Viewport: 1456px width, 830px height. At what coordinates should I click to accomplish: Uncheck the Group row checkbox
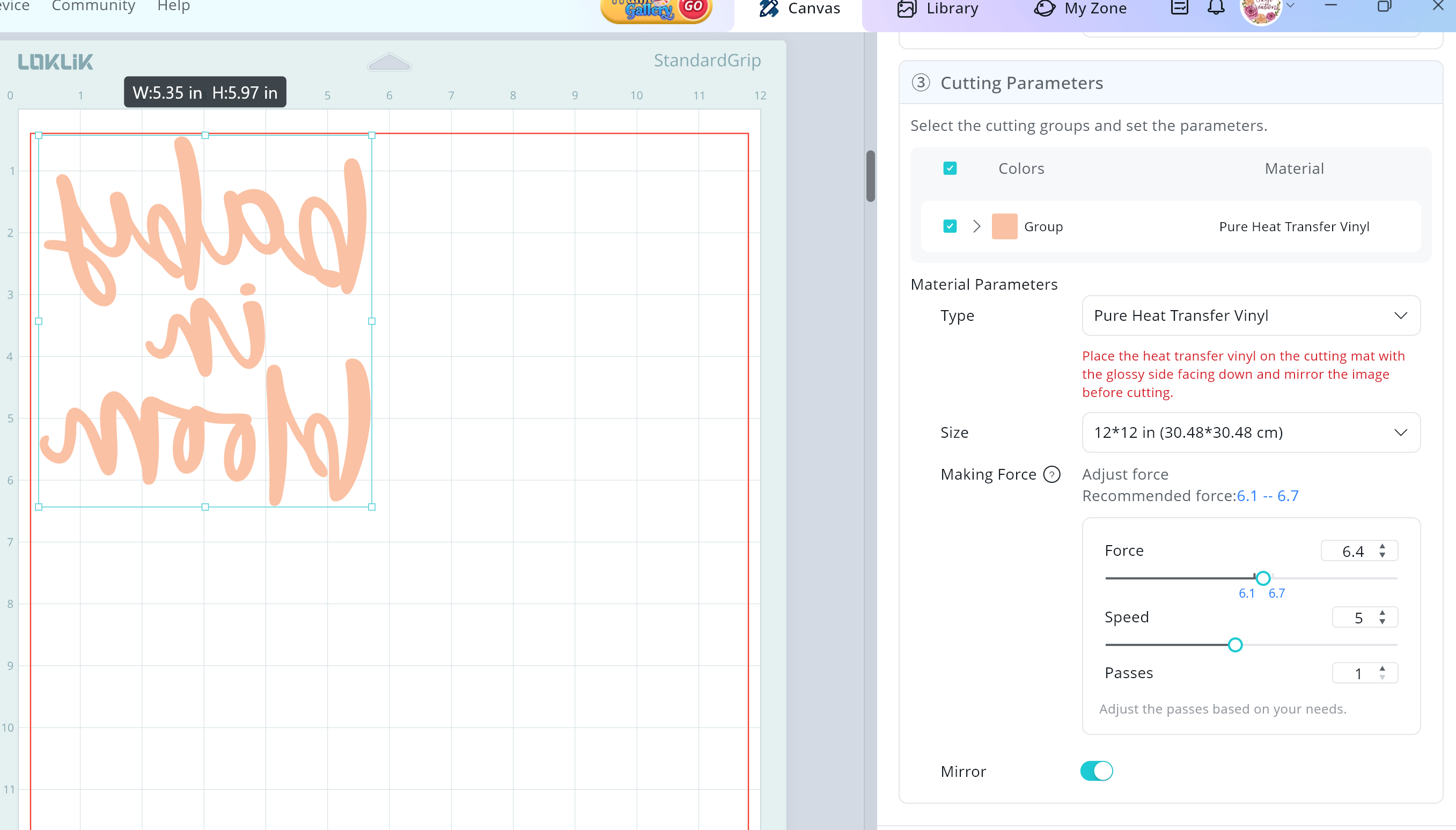point(950,226)
